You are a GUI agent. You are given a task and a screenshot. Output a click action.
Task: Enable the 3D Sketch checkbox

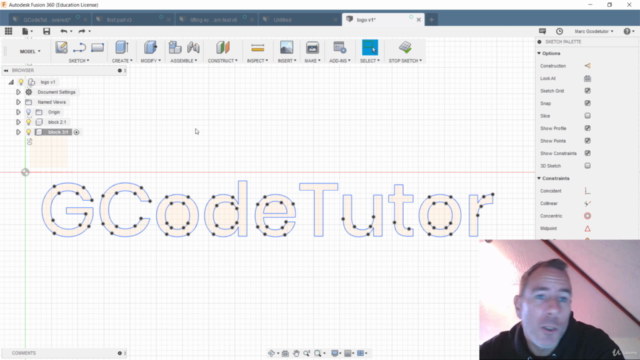587,166
